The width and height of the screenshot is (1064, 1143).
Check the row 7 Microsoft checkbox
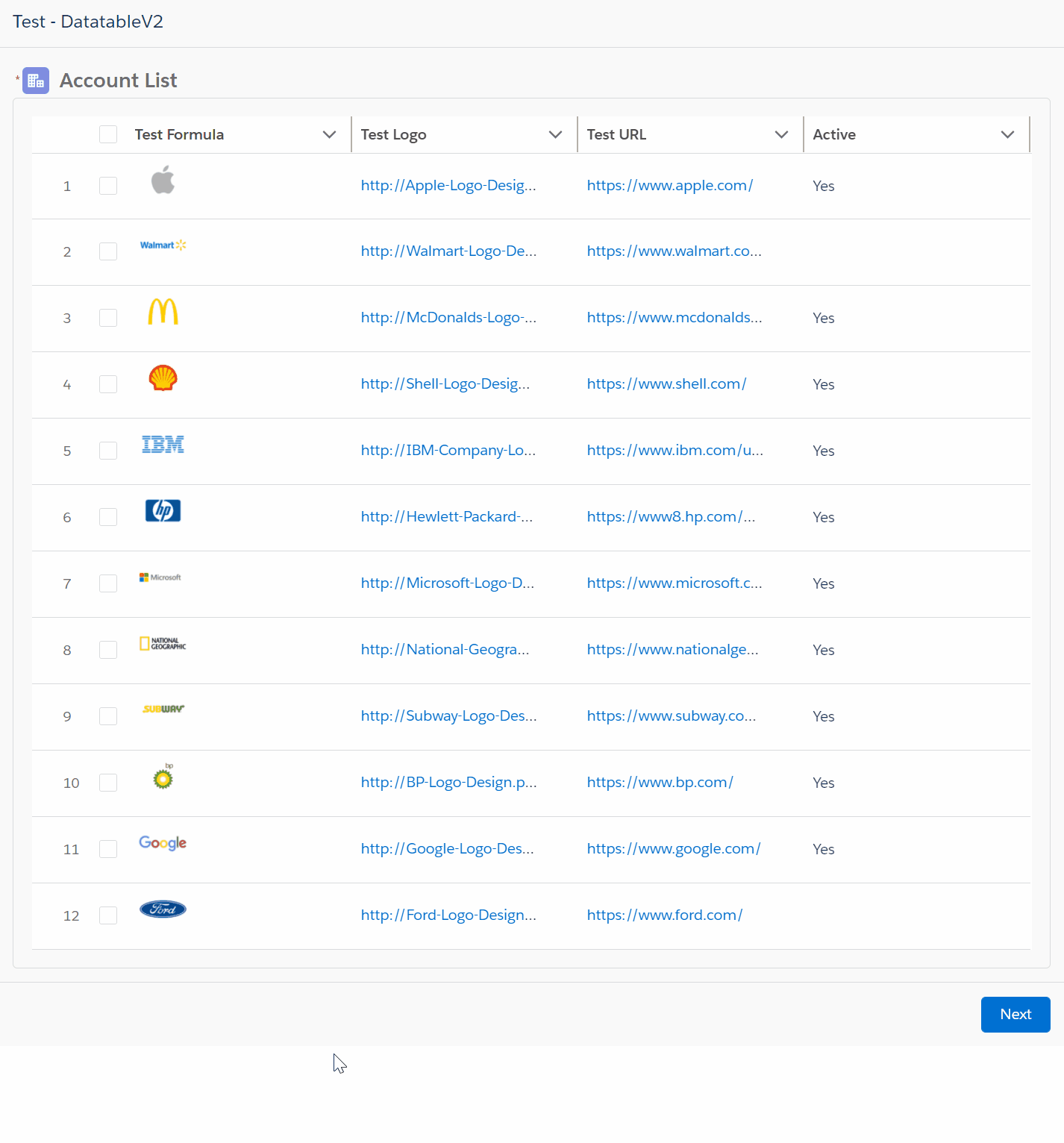(108, 583)
